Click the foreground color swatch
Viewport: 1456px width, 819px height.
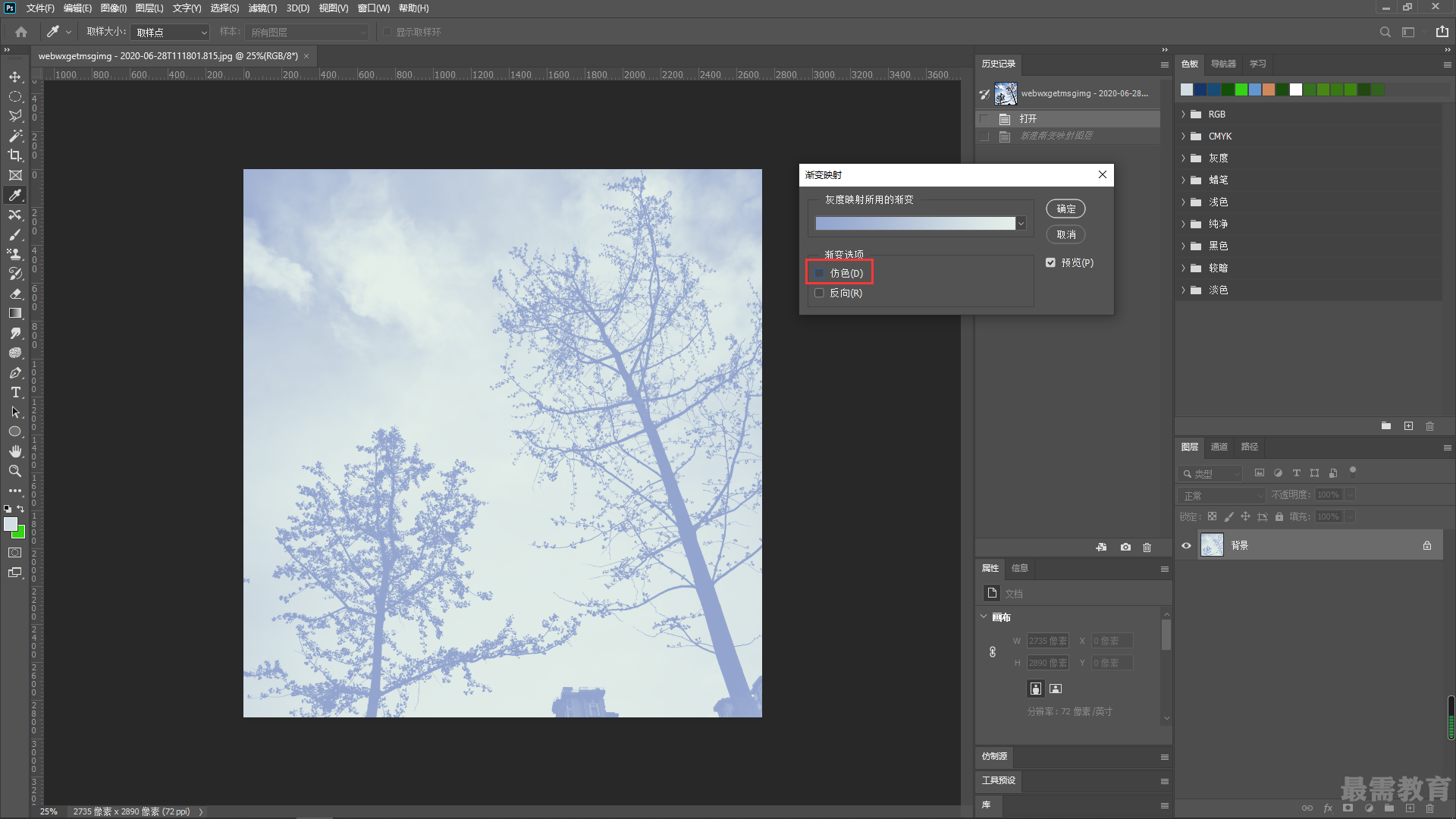(10, 524)
